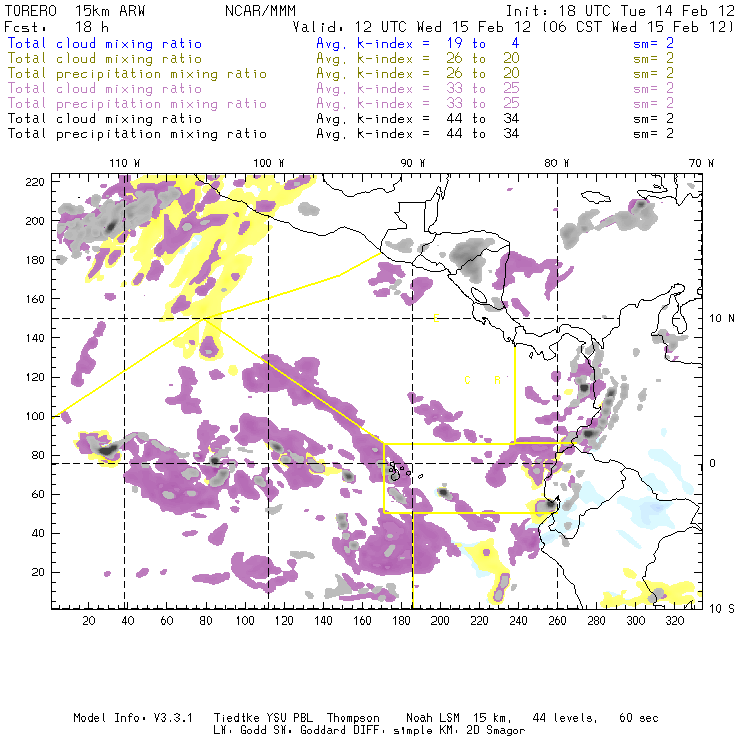Click the olive 'Total cloud mixing ratio' legend line

click(x=105, y=59)
